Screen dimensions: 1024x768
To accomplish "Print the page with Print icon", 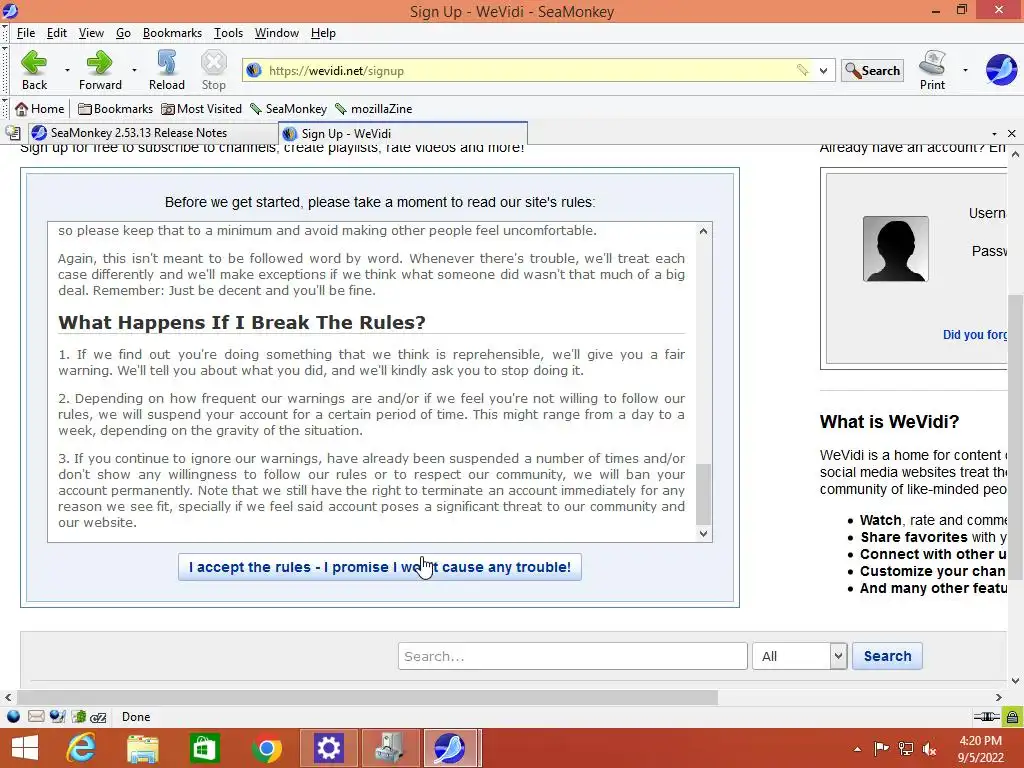I will coord(933,70).
